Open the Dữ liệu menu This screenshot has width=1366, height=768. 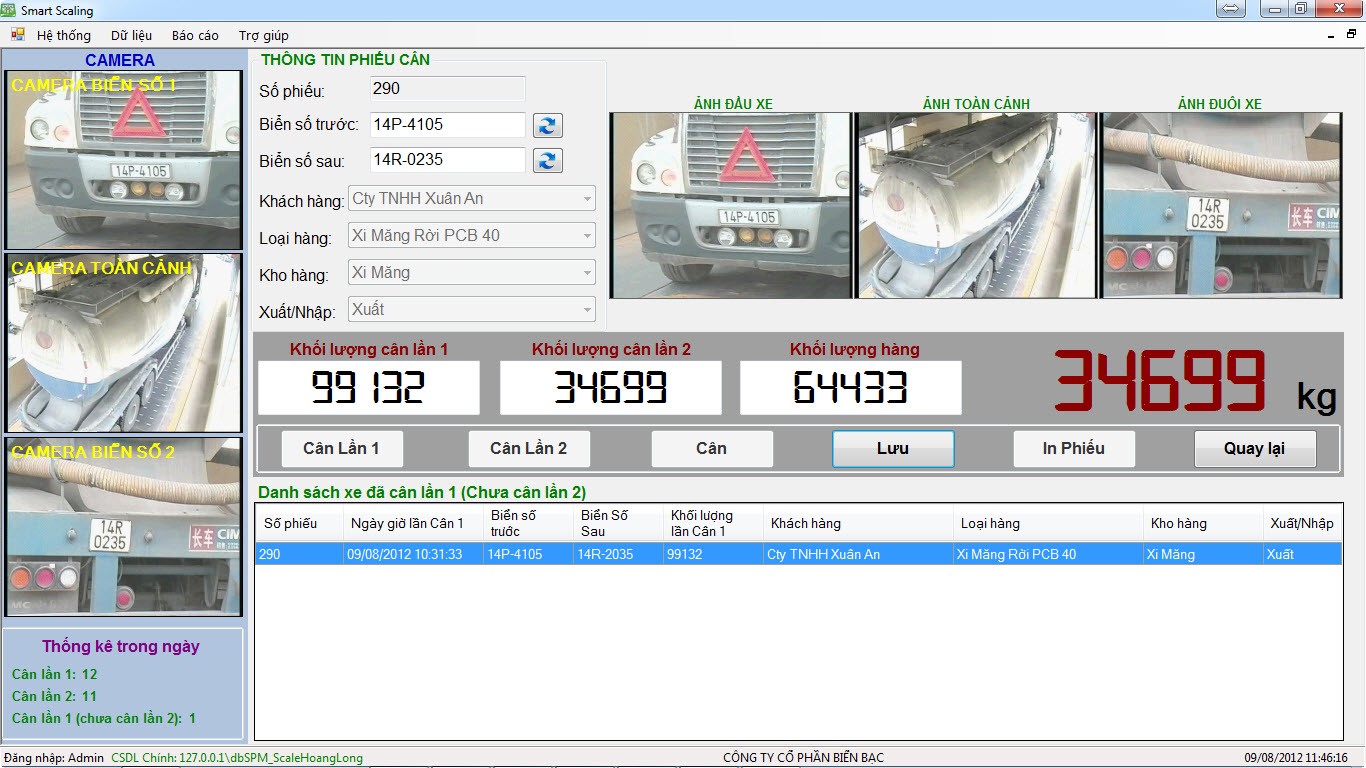[x=131, y=35]
